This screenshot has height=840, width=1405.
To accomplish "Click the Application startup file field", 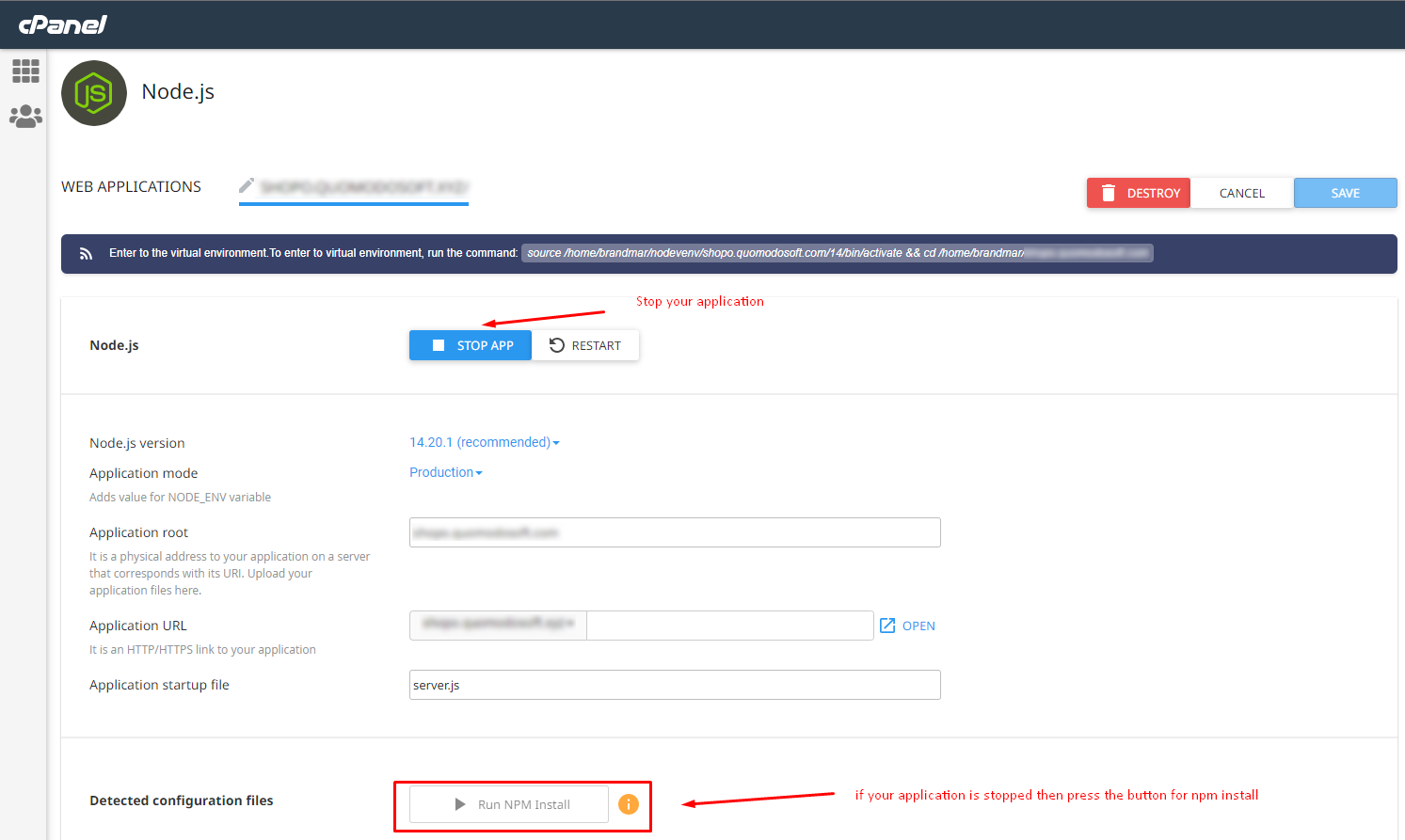I will coord(675,685).
